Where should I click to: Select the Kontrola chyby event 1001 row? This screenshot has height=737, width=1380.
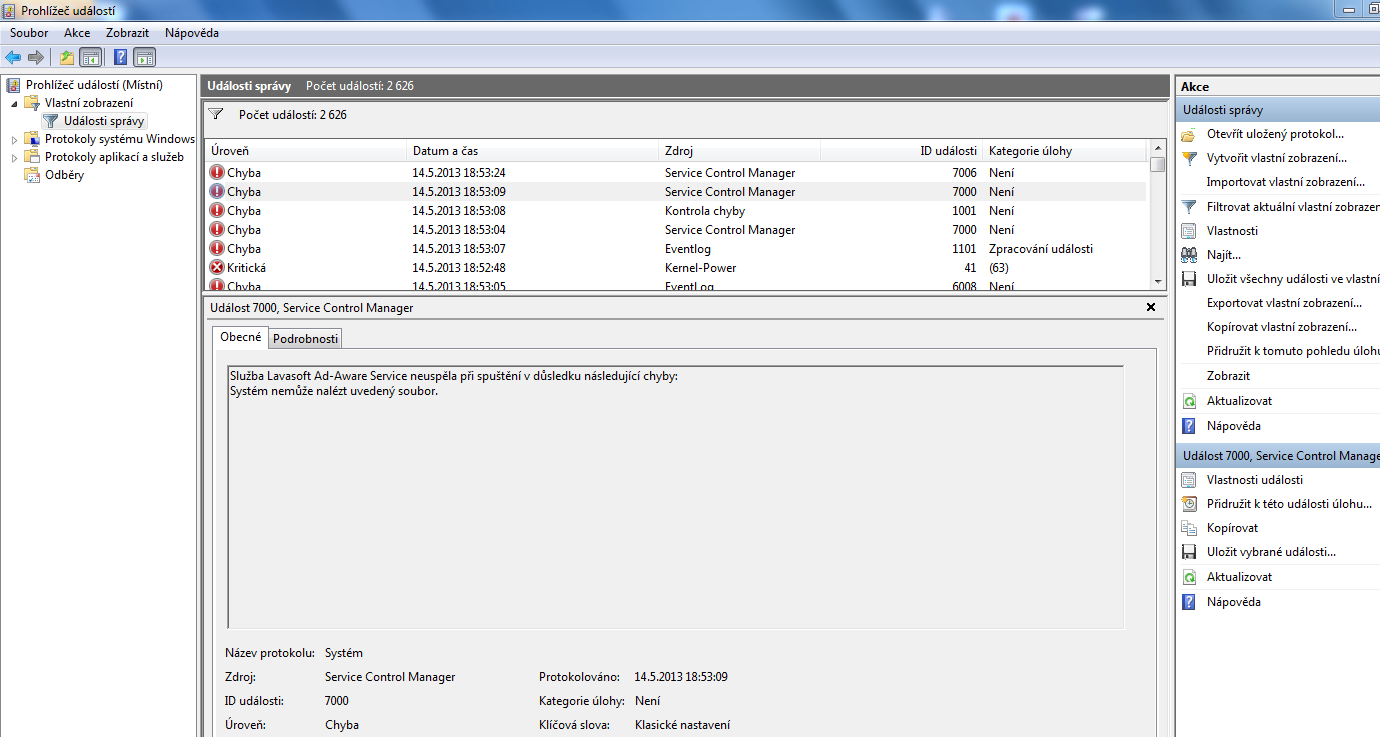(675, 211)
